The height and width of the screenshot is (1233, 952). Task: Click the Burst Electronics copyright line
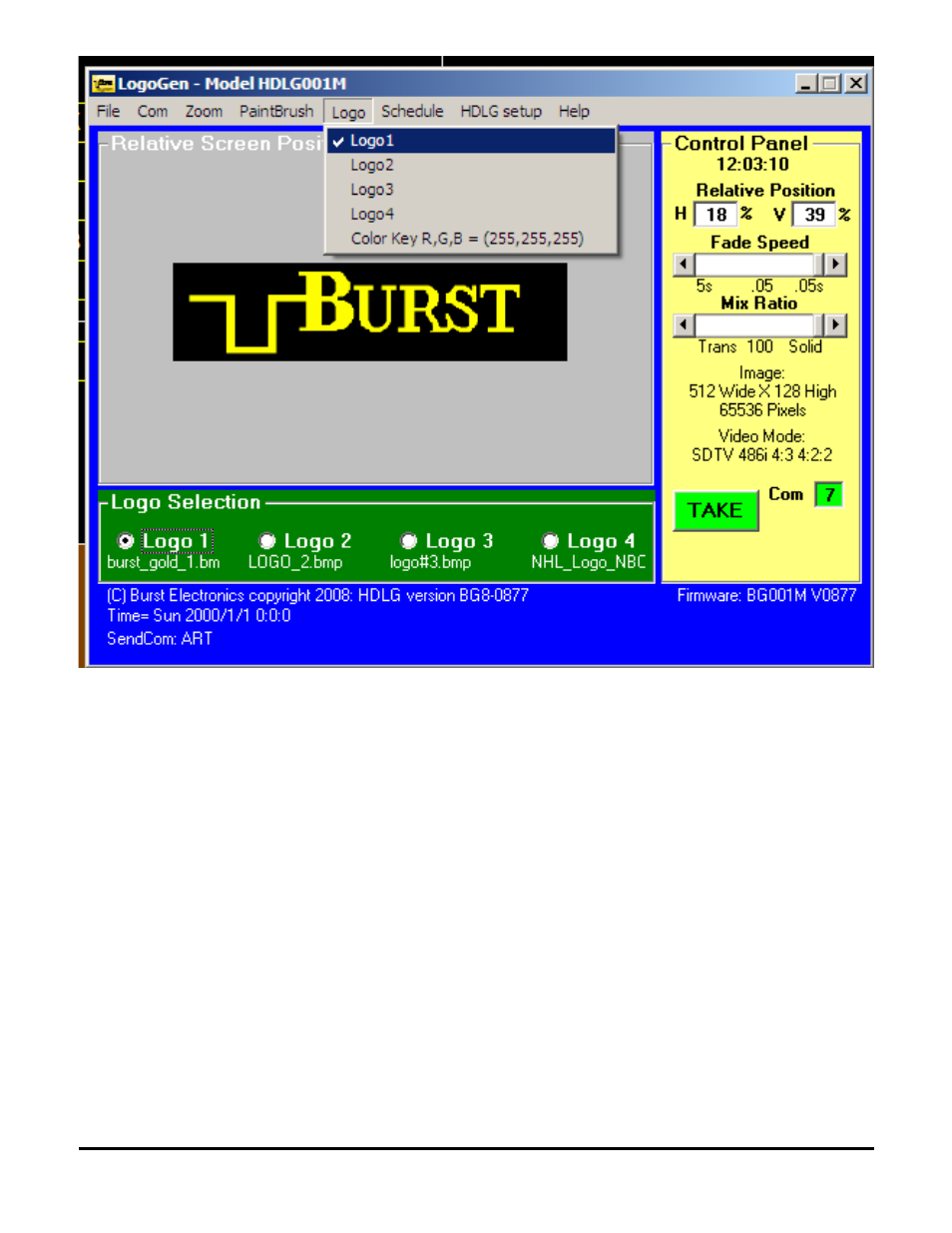(x=317, y=596)
